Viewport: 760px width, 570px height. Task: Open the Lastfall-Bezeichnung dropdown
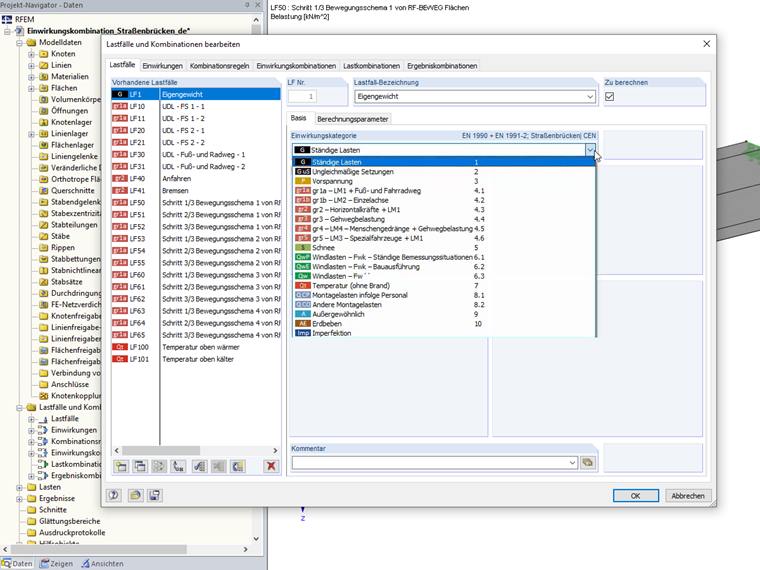tap(590, 96)
